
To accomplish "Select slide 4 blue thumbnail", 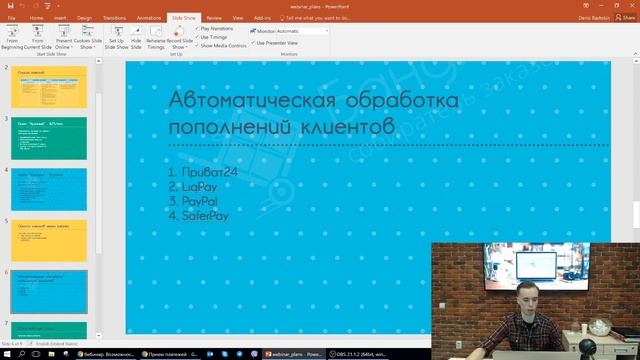I will (49, 189).
